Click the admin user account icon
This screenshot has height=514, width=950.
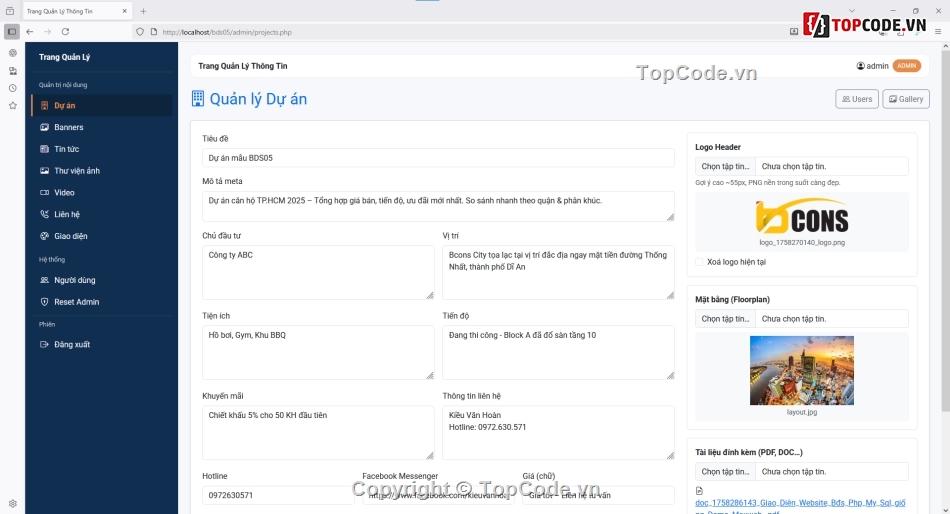(860, 66)
